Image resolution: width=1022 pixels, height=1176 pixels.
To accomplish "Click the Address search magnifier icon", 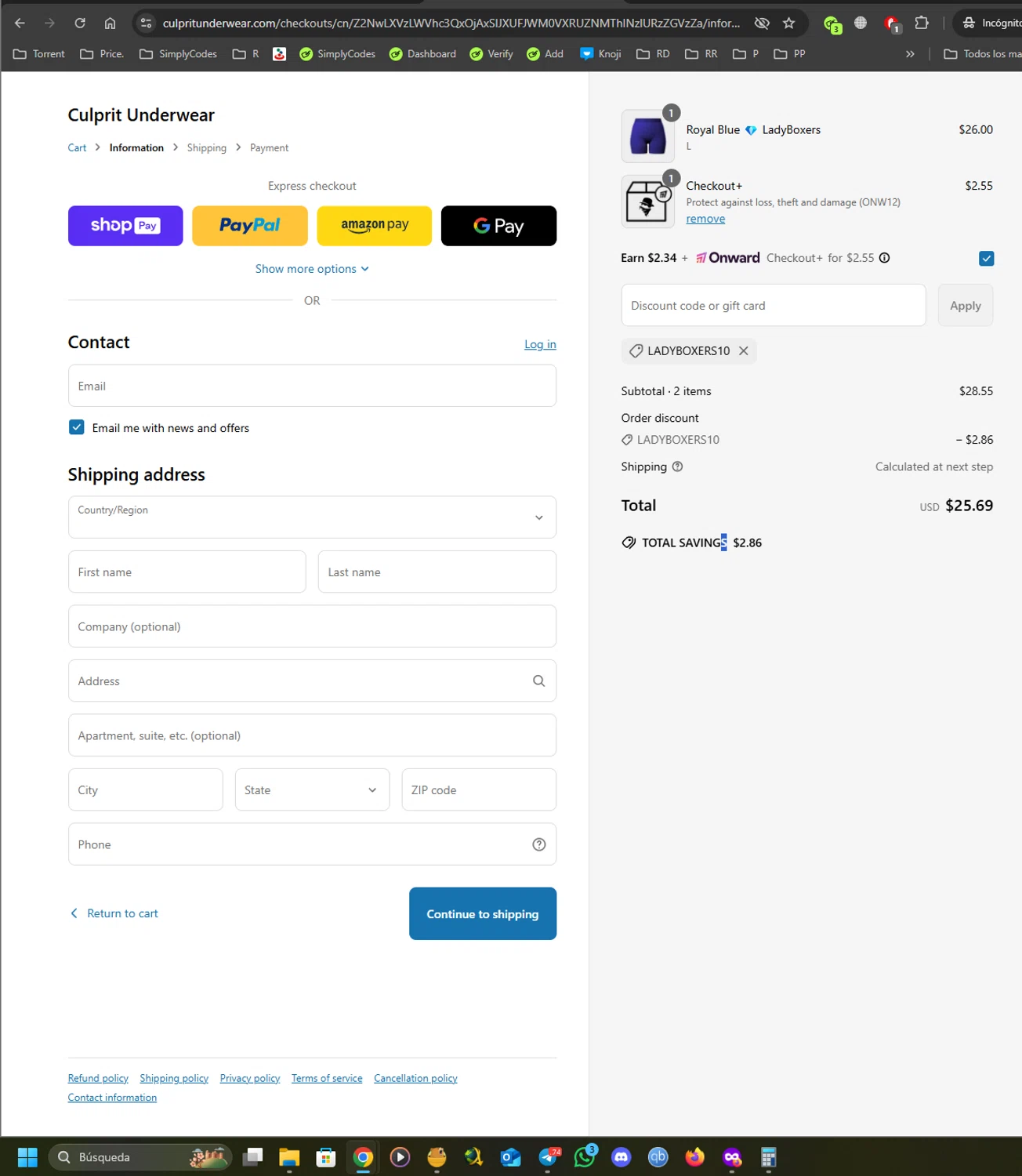I will click(x=538, y=681).
